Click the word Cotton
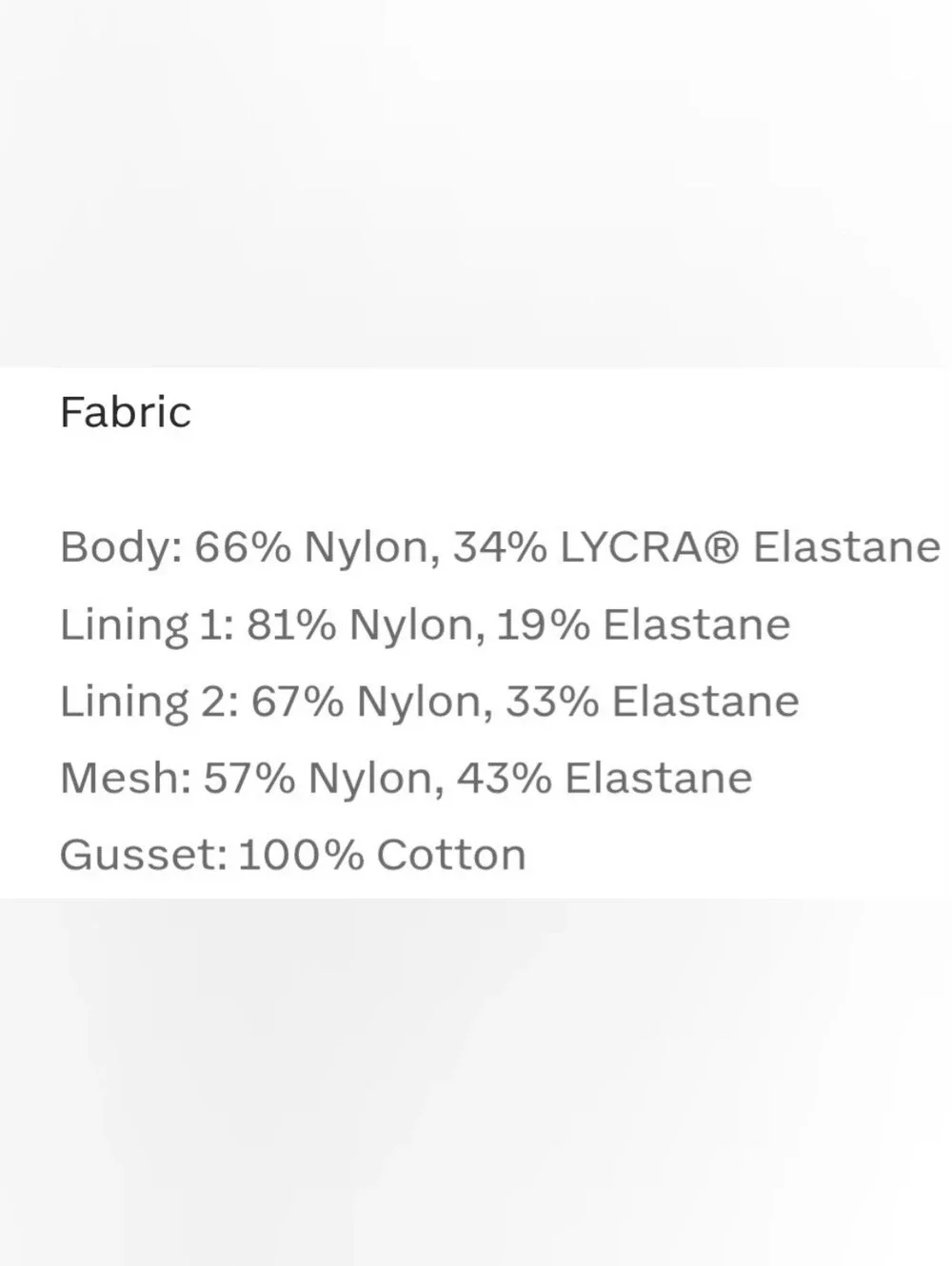 point(451,855)
